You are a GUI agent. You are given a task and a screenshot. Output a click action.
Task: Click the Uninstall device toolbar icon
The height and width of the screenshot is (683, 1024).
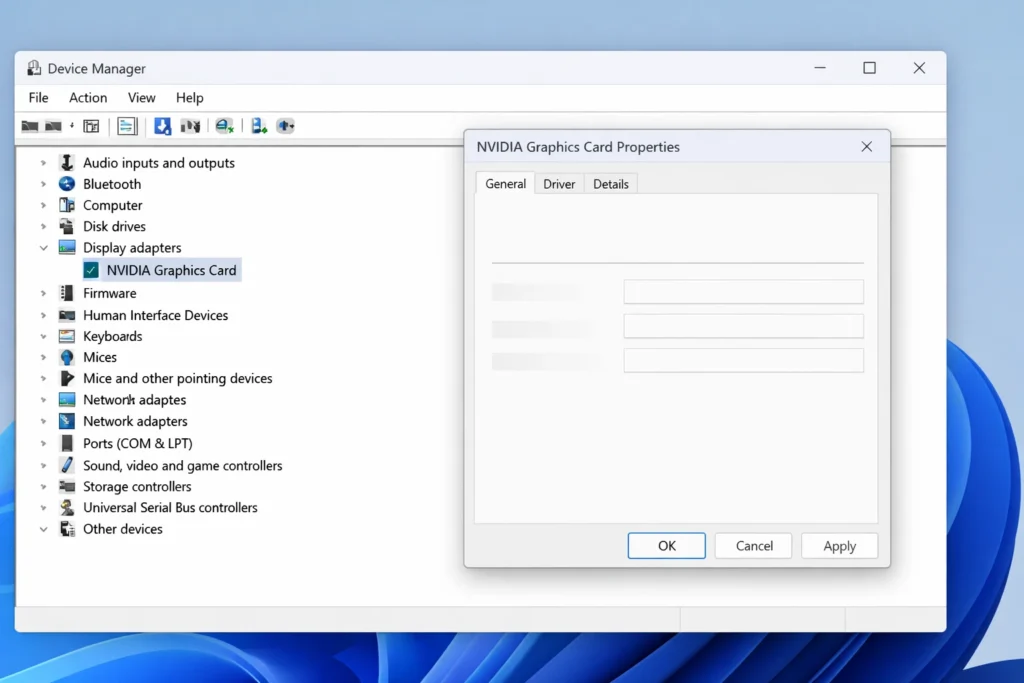coord(190,126)
